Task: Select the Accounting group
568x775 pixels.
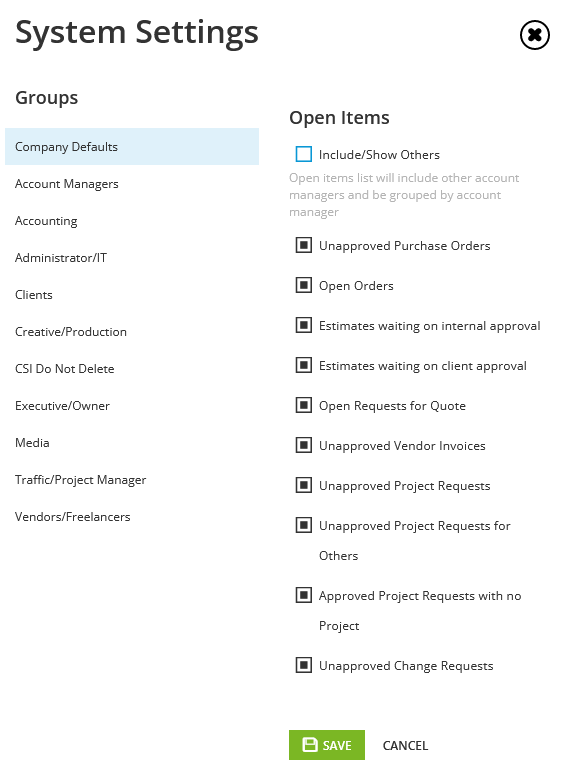Action: tap(132, 221)
